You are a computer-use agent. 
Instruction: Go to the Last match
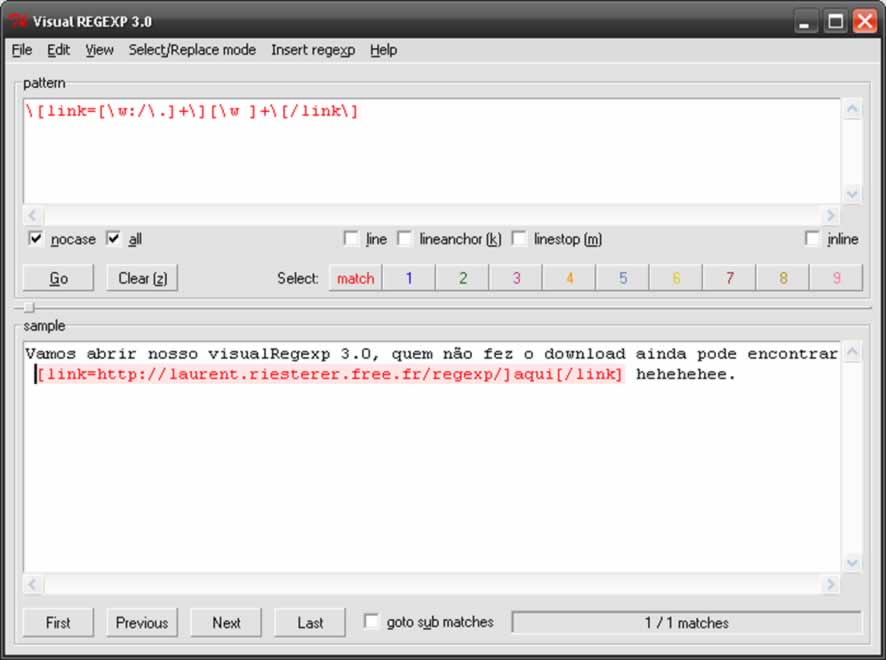310,622
